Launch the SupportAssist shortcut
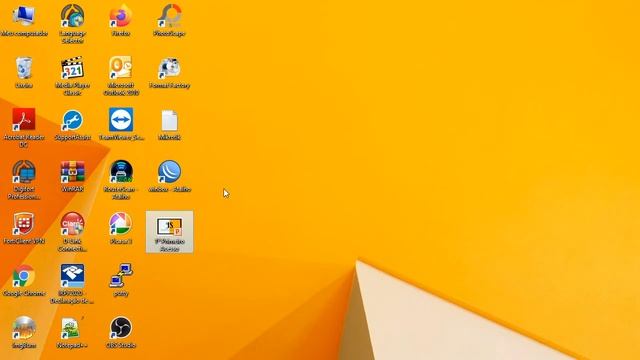This screenshot has width=640, height=360. coord(72,124)
